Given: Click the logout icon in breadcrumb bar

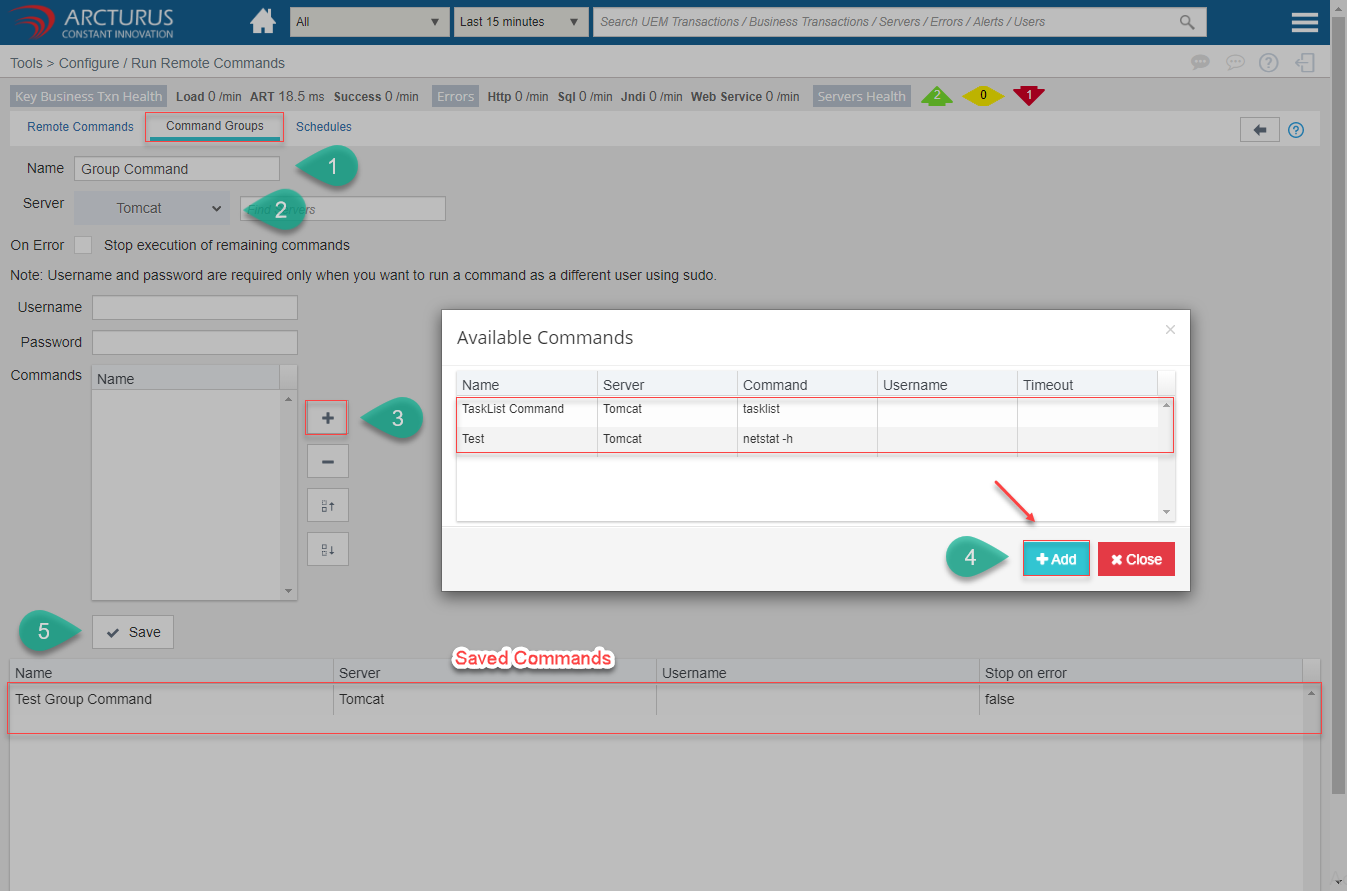Looking at the screenshot, I should [1305, 63].
